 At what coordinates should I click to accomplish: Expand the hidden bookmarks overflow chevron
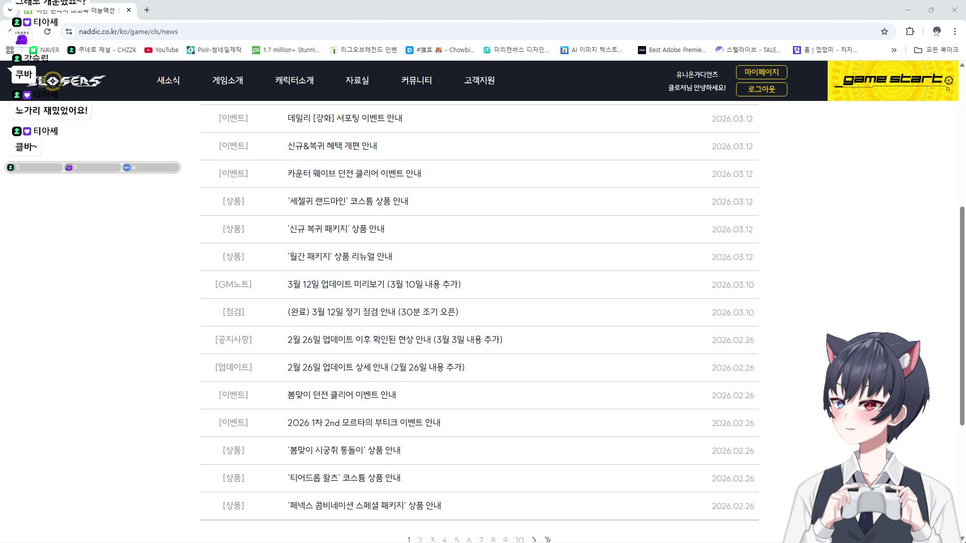point(894,49)
